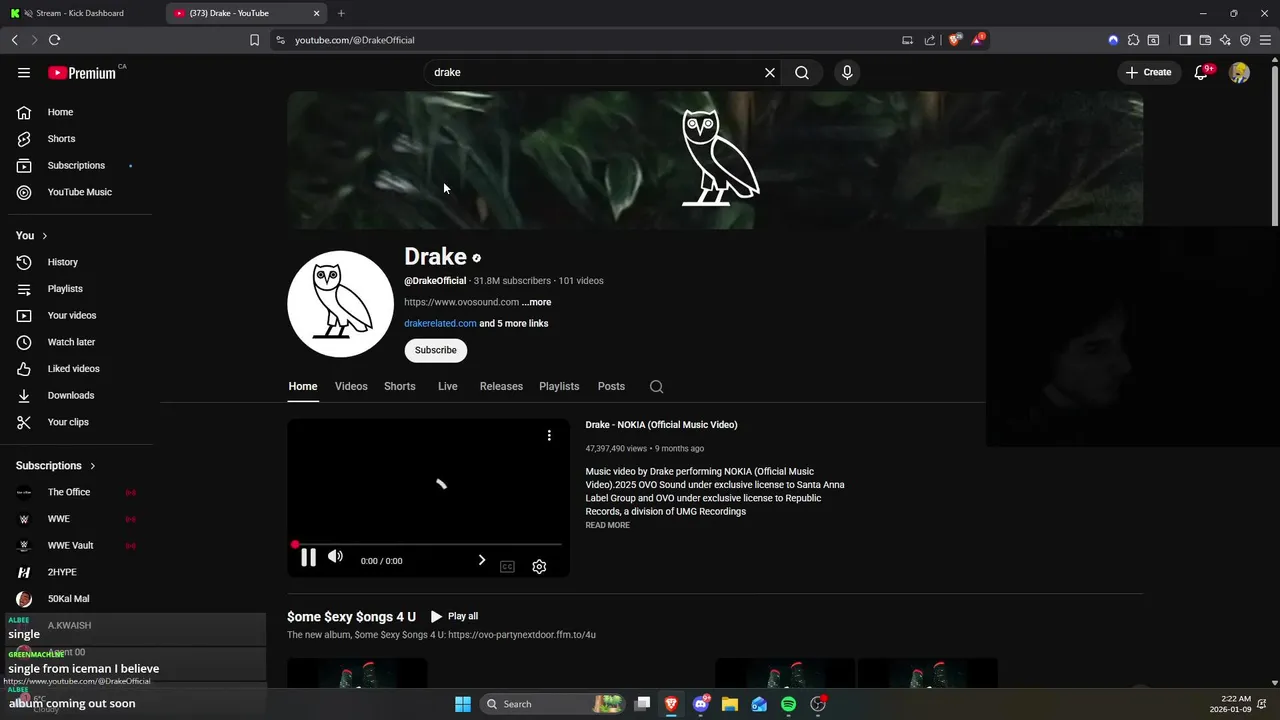
Task: Skip to next video in player
Action: coord(481,560)
